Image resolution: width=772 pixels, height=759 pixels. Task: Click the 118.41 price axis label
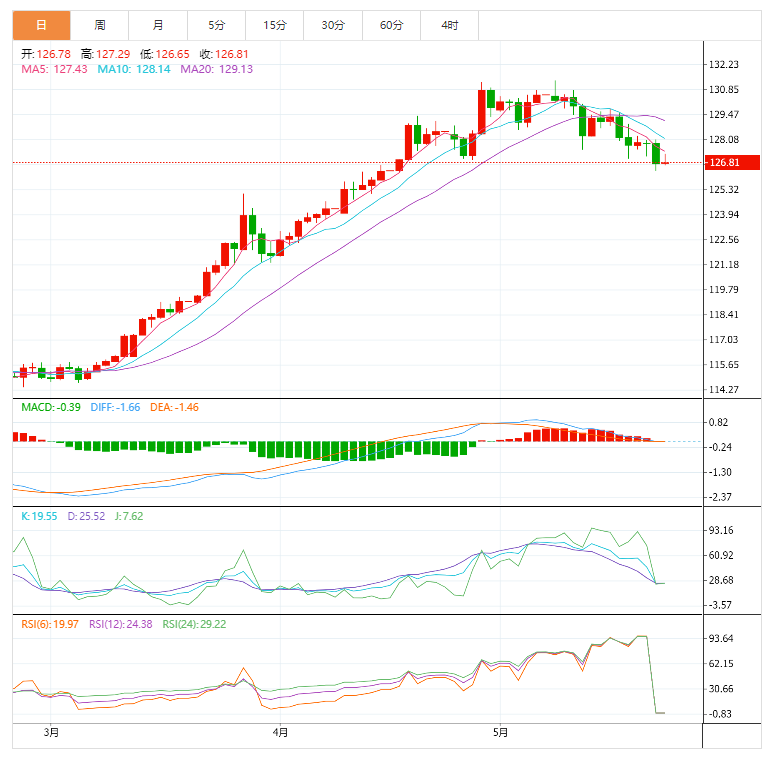click(724, 315)
